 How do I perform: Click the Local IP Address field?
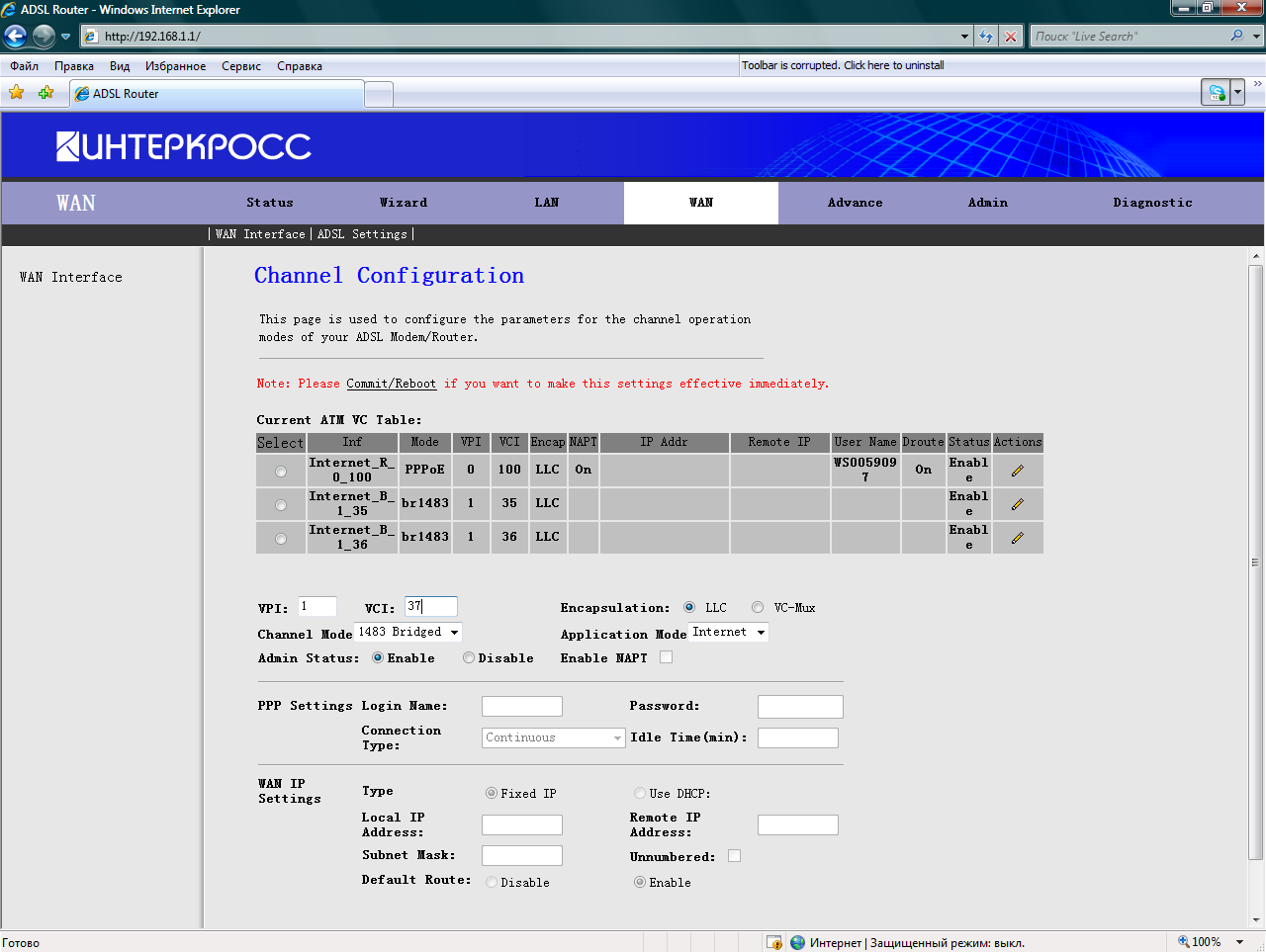(522, 824)
